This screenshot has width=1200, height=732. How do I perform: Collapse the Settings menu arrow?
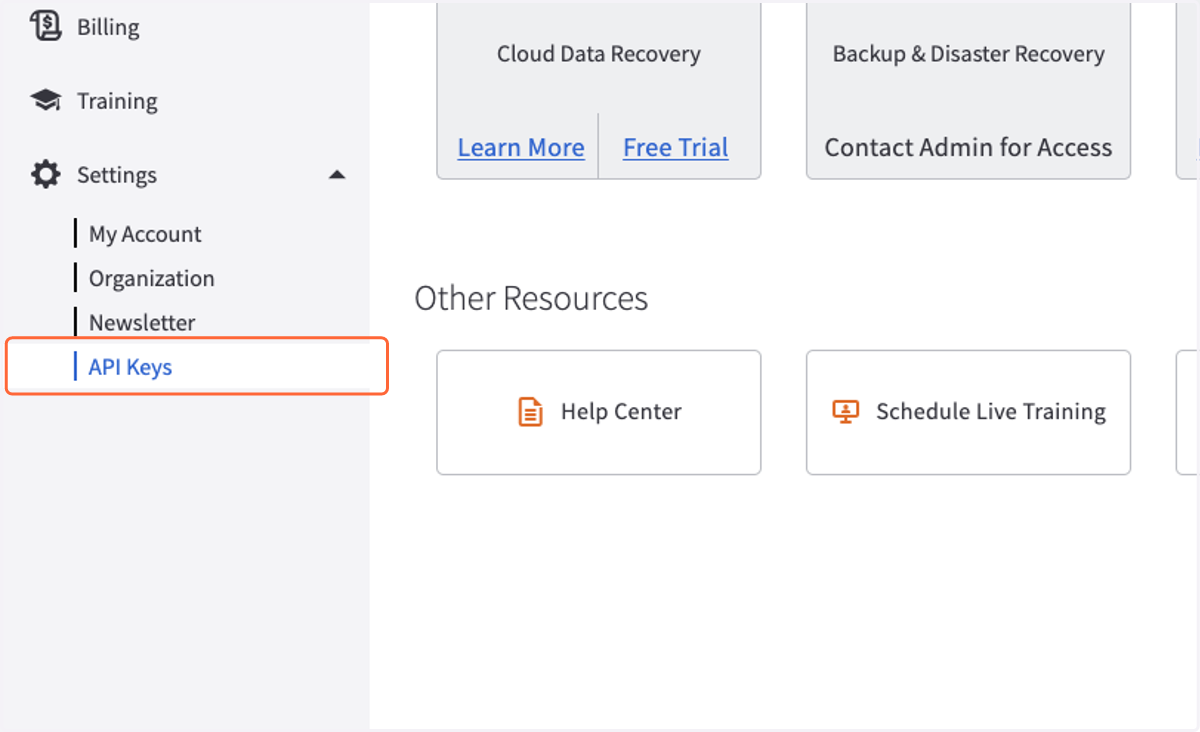337,175
